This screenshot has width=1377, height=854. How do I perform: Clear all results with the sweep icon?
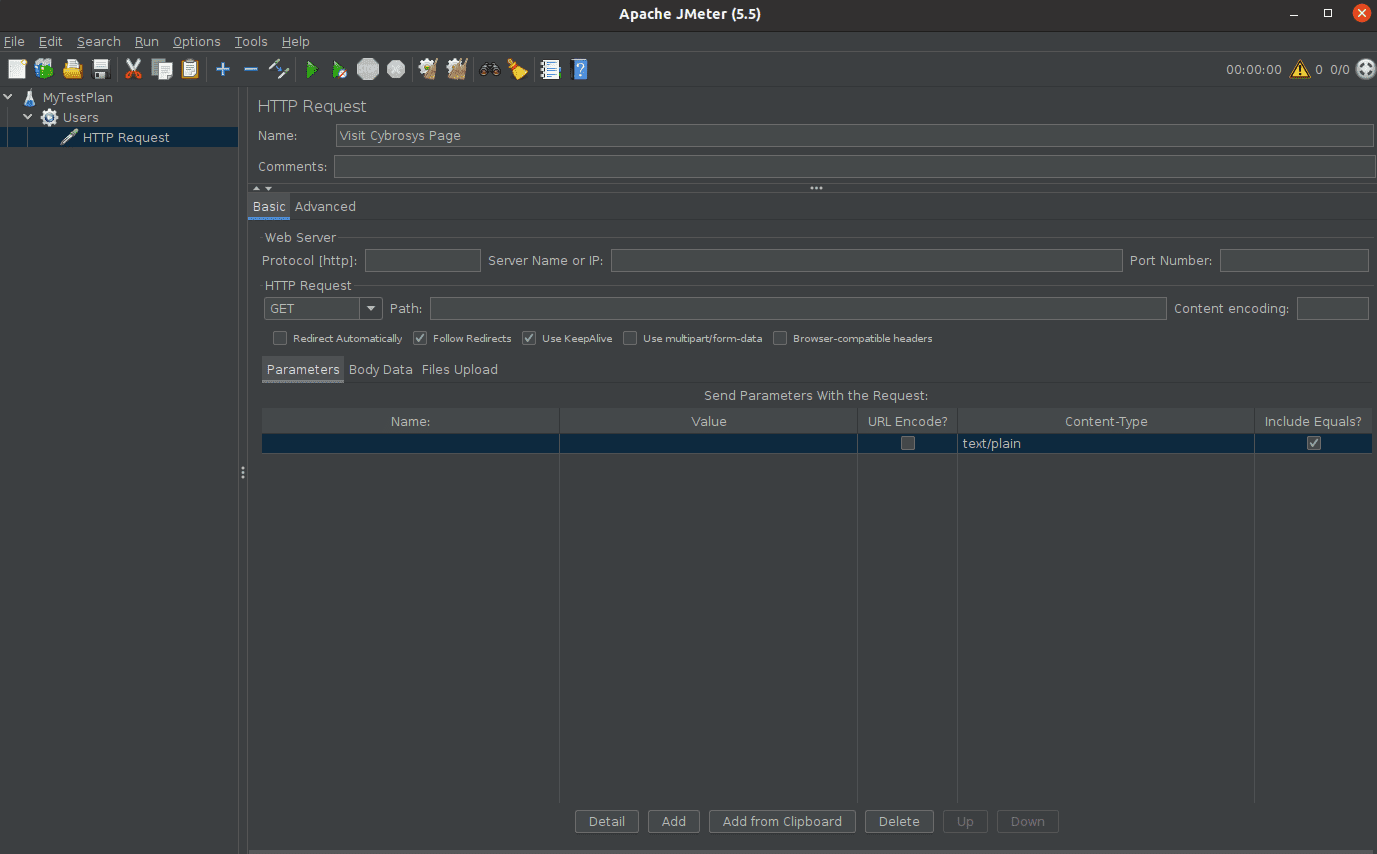coord(517,69)
